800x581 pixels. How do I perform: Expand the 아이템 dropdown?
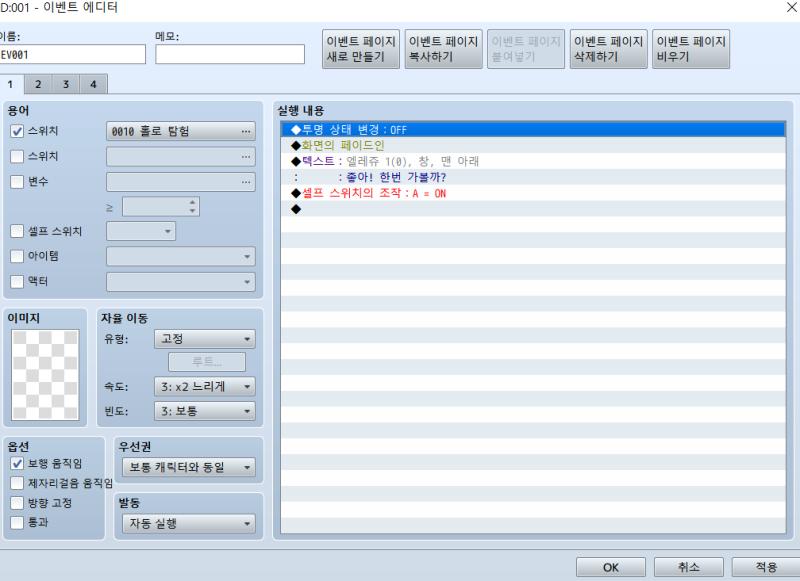click(181, 256)
